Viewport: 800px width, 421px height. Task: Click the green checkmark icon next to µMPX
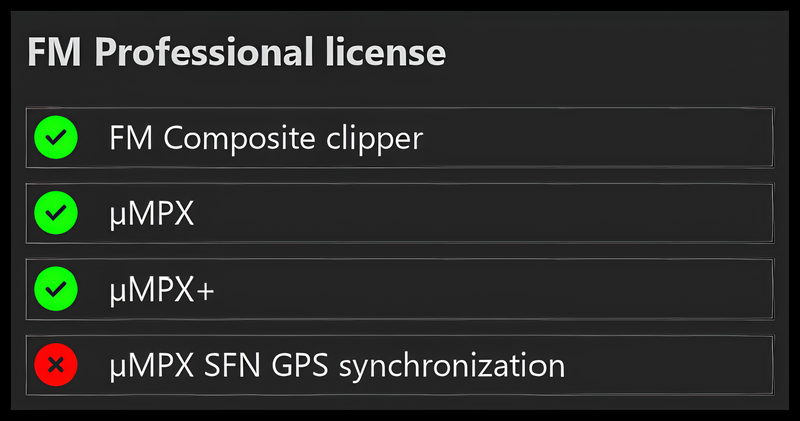tap(56, 213)
